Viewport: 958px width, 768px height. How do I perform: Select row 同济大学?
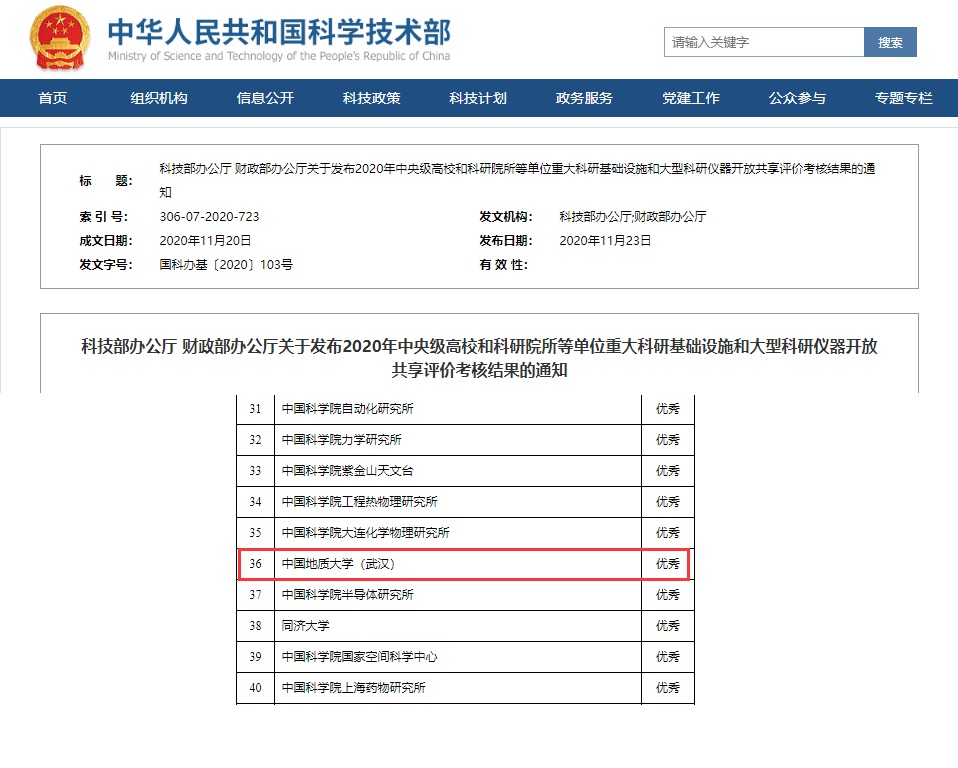pyautogui.click(x=466, y=626)
